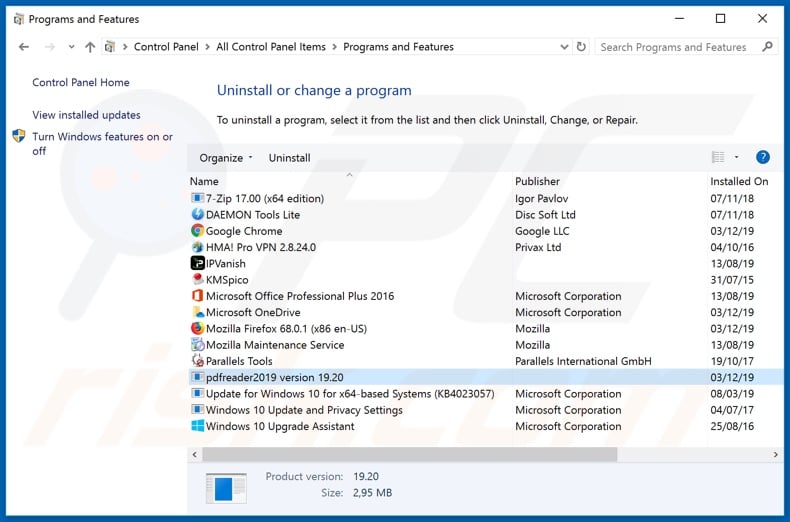790x522 pixels.
Task: Click the Microsoft Office Professional Plus icon
Action: click(198, 296)
